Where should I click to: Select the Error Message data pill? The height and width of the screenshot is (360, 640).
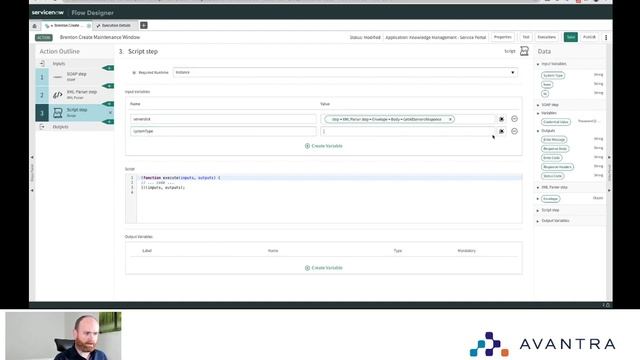pyautogui.click(x=554, y=140)
